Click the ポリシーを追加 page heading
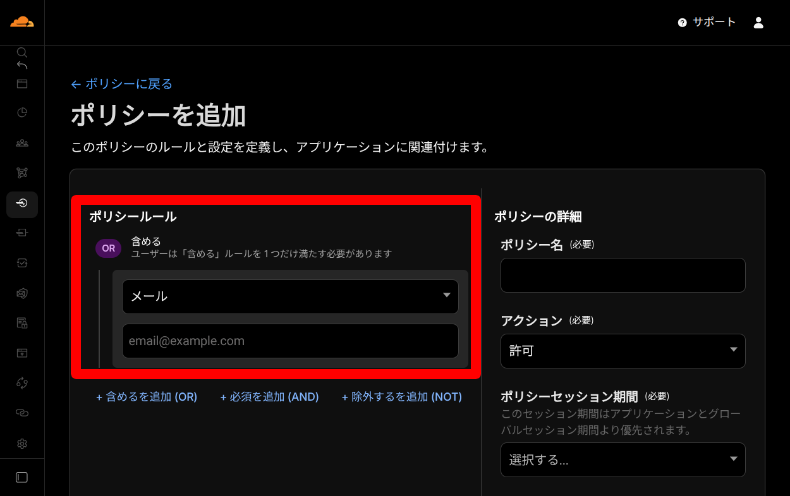This screenshot has width=790, height=496. [x=158, y=115]
